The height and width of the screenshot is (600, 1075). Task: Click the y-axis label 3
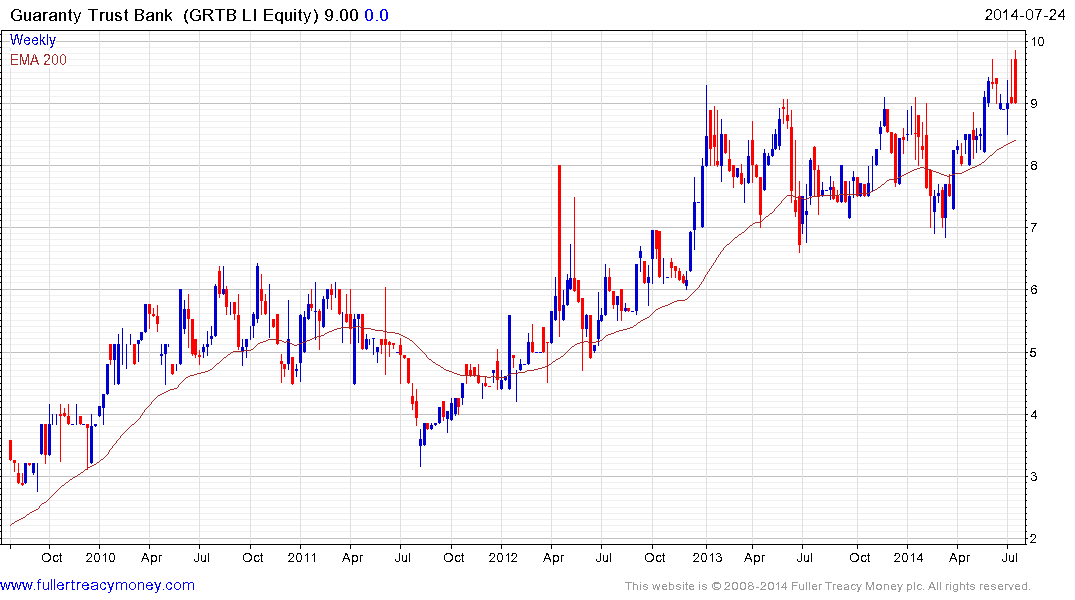(x=1034, y=477)
